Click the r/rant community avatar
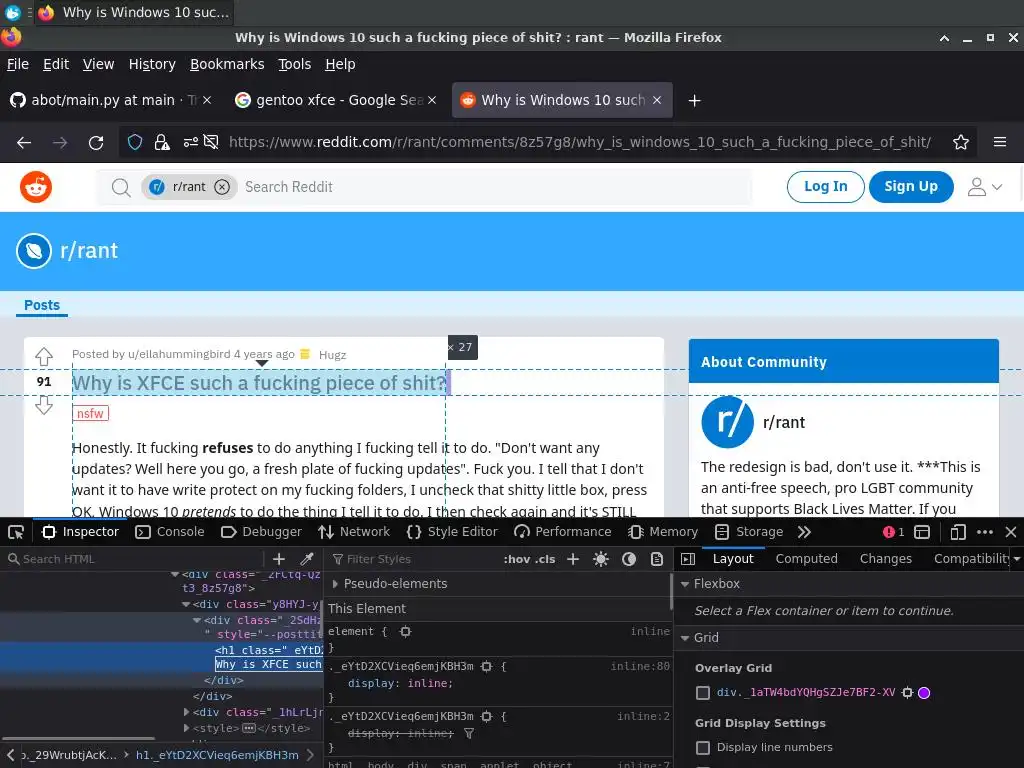1024x768 pixels. [728, 422]
